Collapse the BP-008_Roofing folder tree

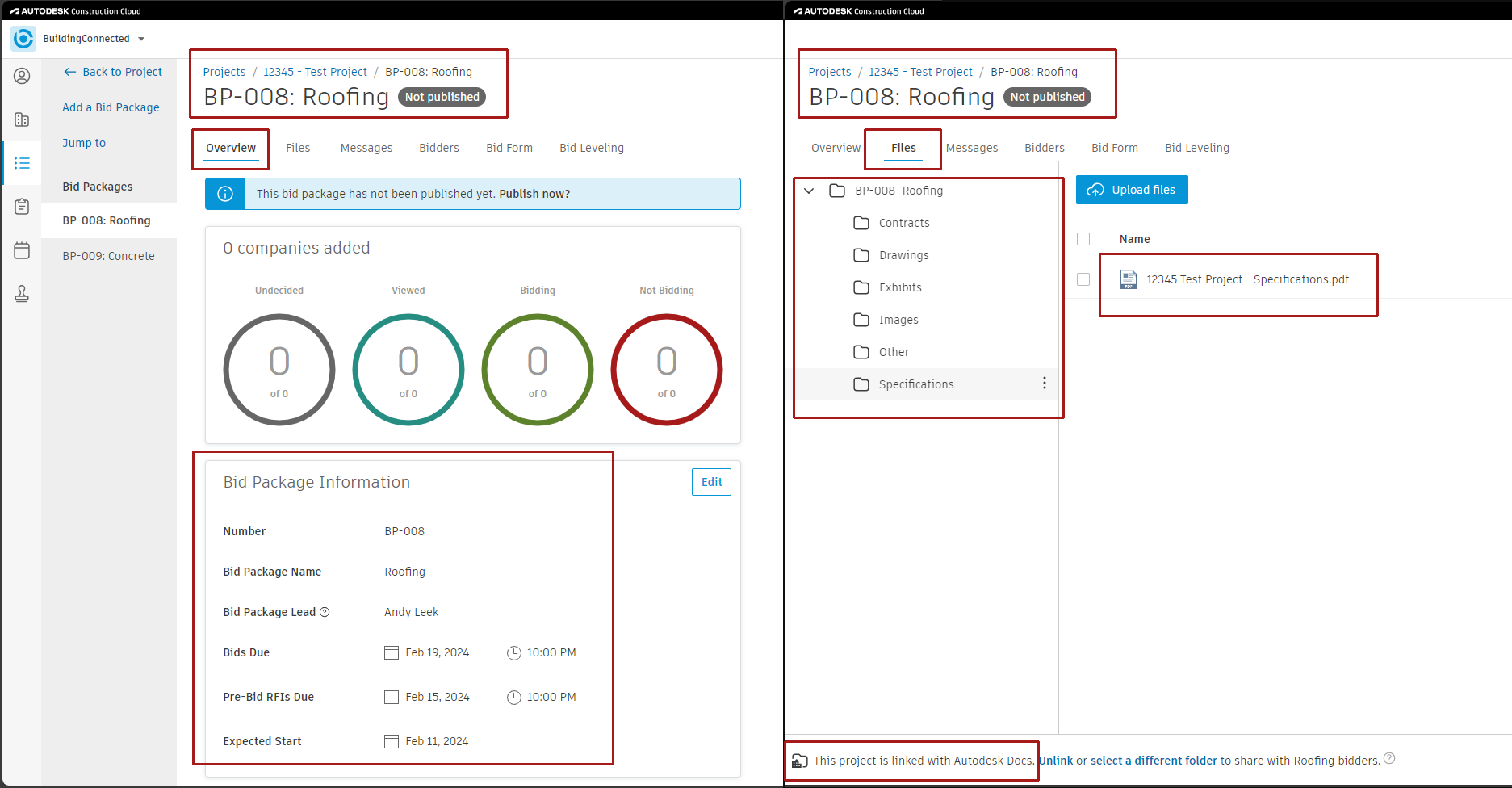tap(809, 191)
